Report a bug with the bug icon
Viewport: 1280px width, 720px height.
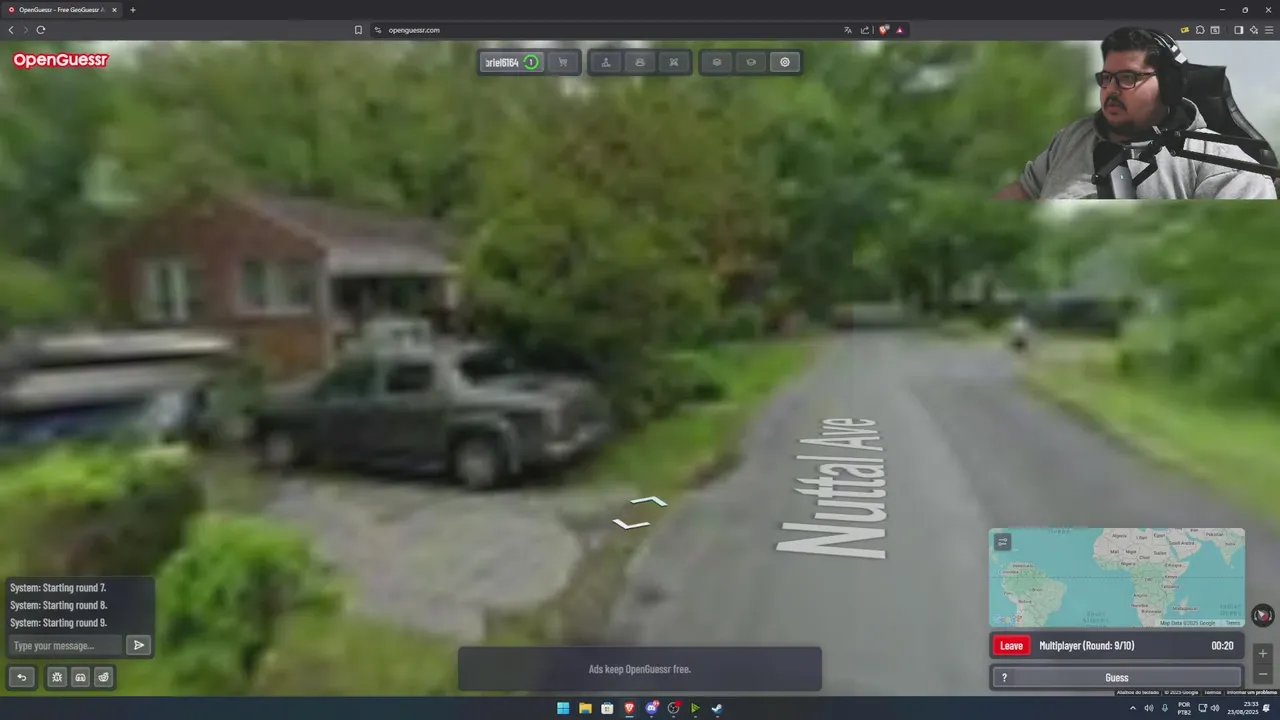point(57,677)
